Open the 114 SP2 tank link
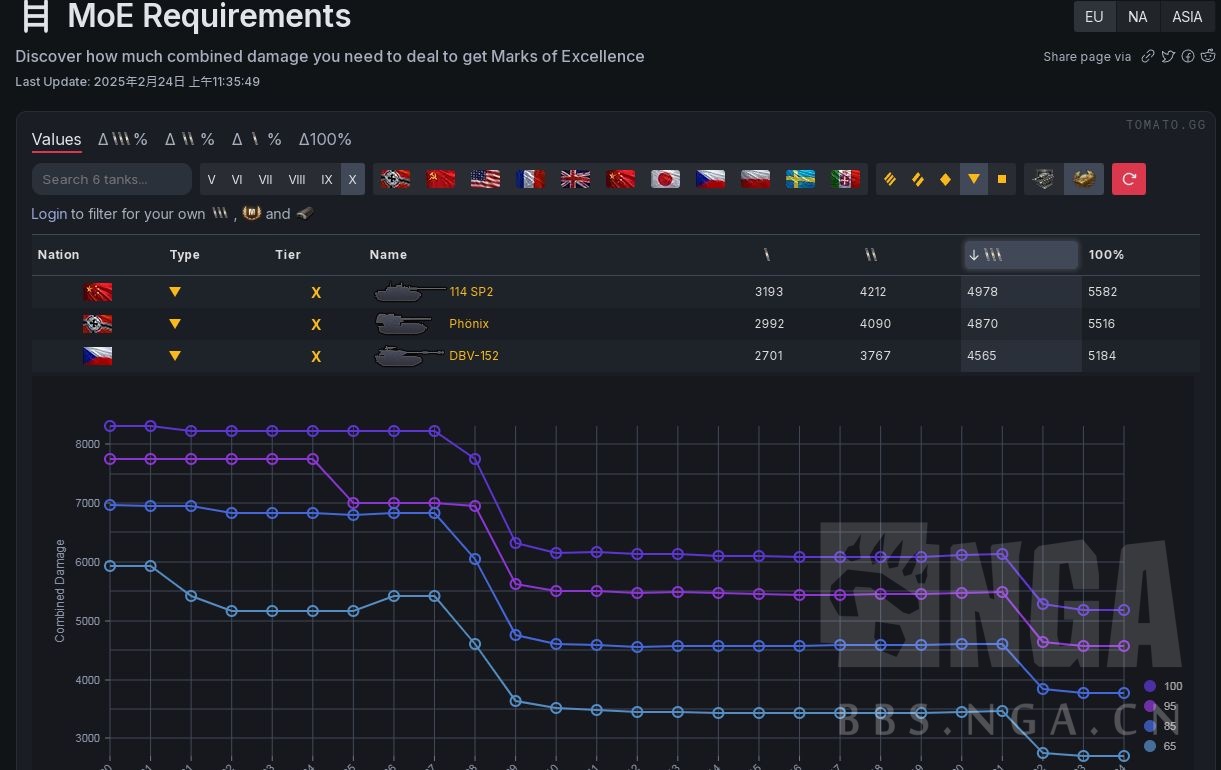 pos(471,292)
